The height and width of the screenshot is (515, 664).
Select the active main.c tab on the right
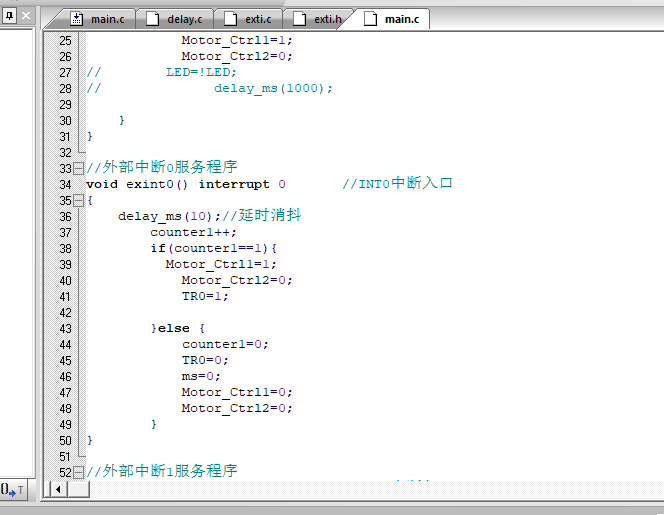click(392, 19)
